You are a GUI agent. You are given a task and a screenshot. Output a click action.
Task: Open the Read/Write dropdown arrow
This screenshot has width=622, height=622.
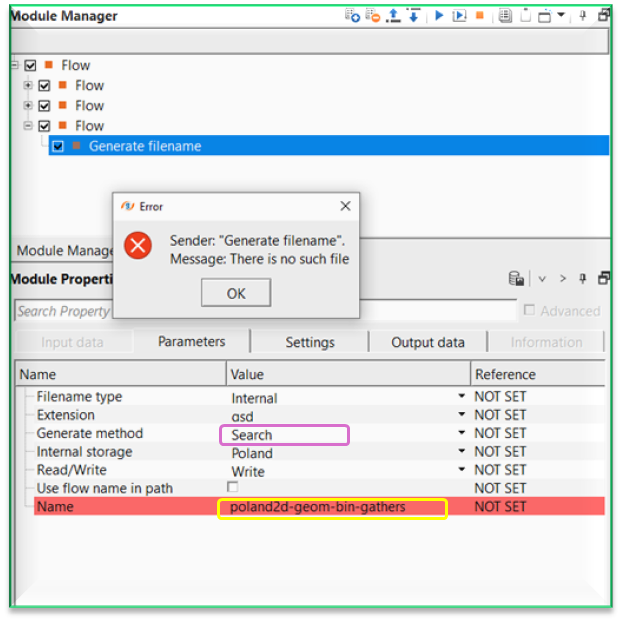coord(461,469)
